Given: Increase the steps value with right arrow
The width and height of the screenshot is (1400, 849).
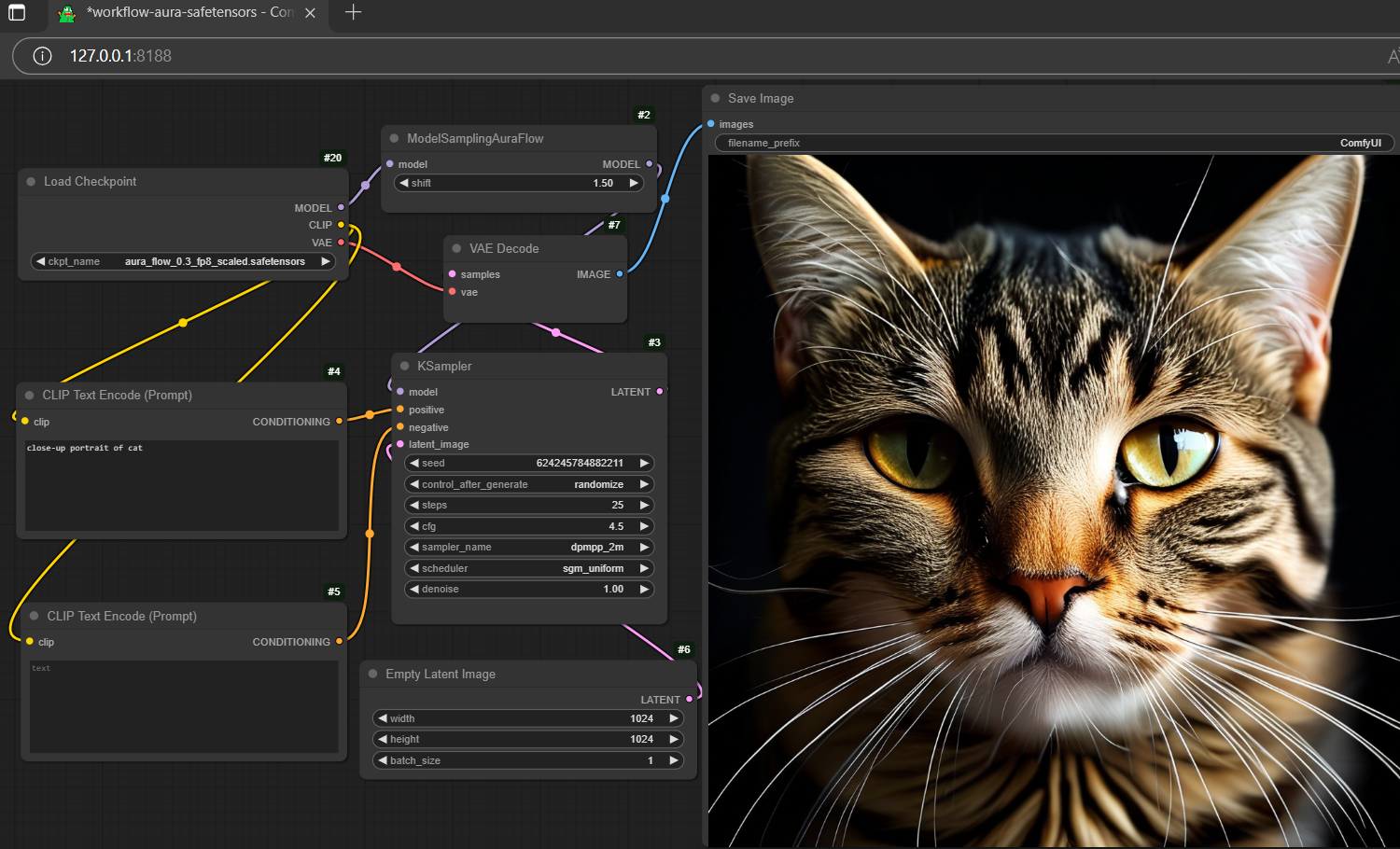Looking at the screenshot, I should click(x=644, y=505).
